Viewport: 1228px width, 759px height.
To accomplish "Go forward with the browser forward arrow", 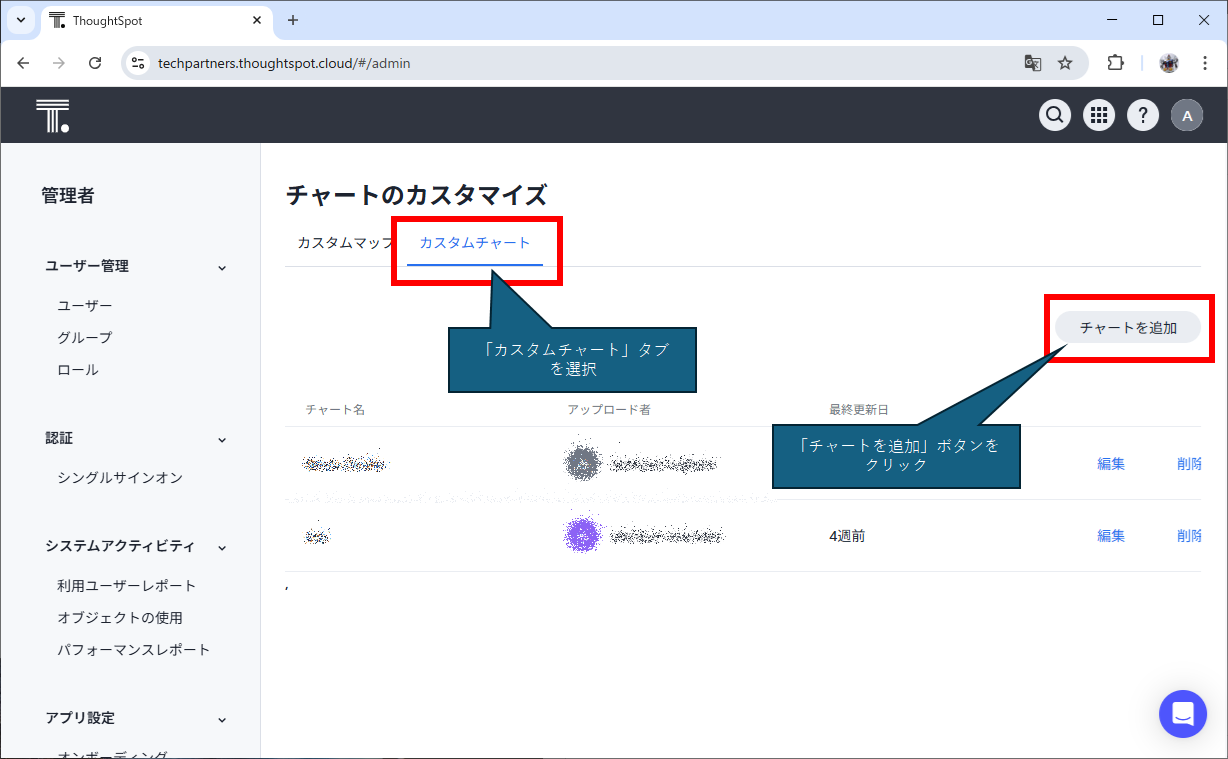I will pos(59,63).
